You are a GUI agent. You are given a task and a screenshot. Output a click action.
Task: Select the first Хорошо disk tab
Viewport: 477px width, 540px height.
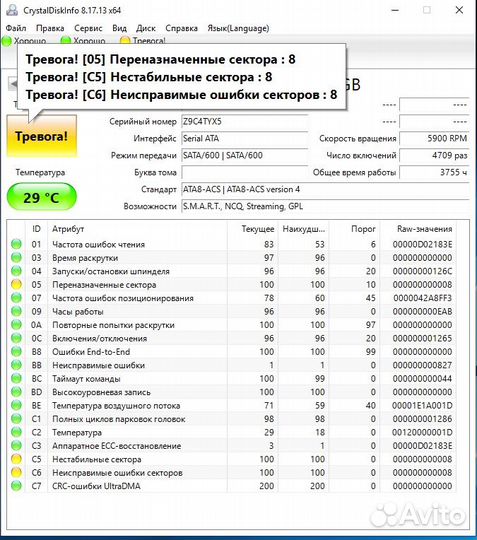pyautogui.click(x=24, y=41)
